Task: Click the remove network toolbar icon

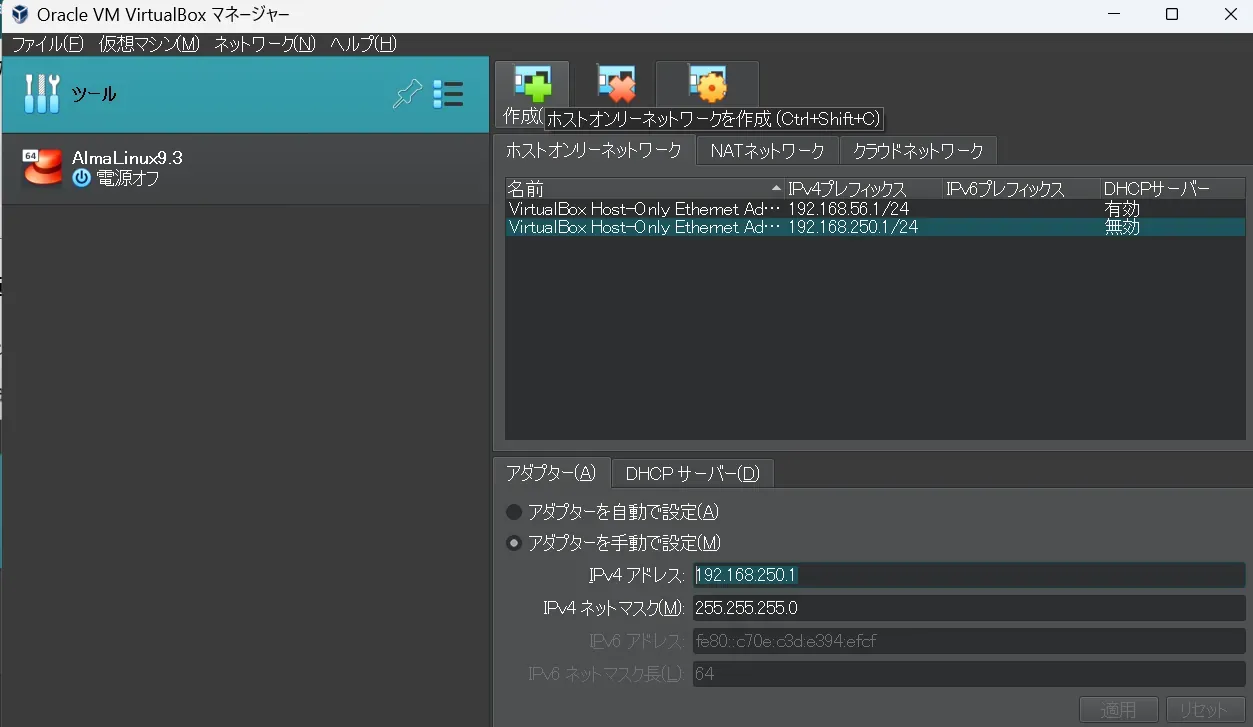Action: point(616,85)
